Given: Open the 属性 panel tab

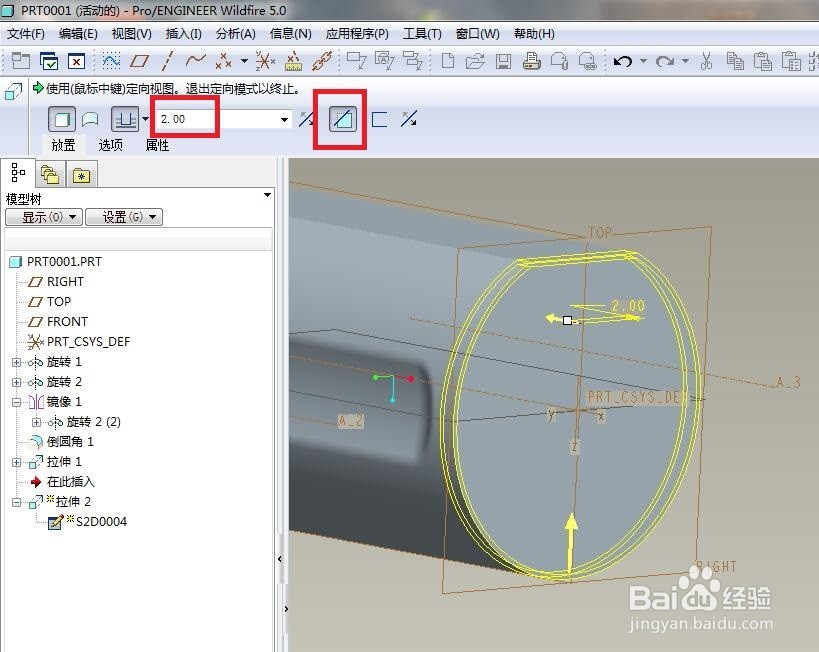Looking at the screenshot, I should [157, 145].
